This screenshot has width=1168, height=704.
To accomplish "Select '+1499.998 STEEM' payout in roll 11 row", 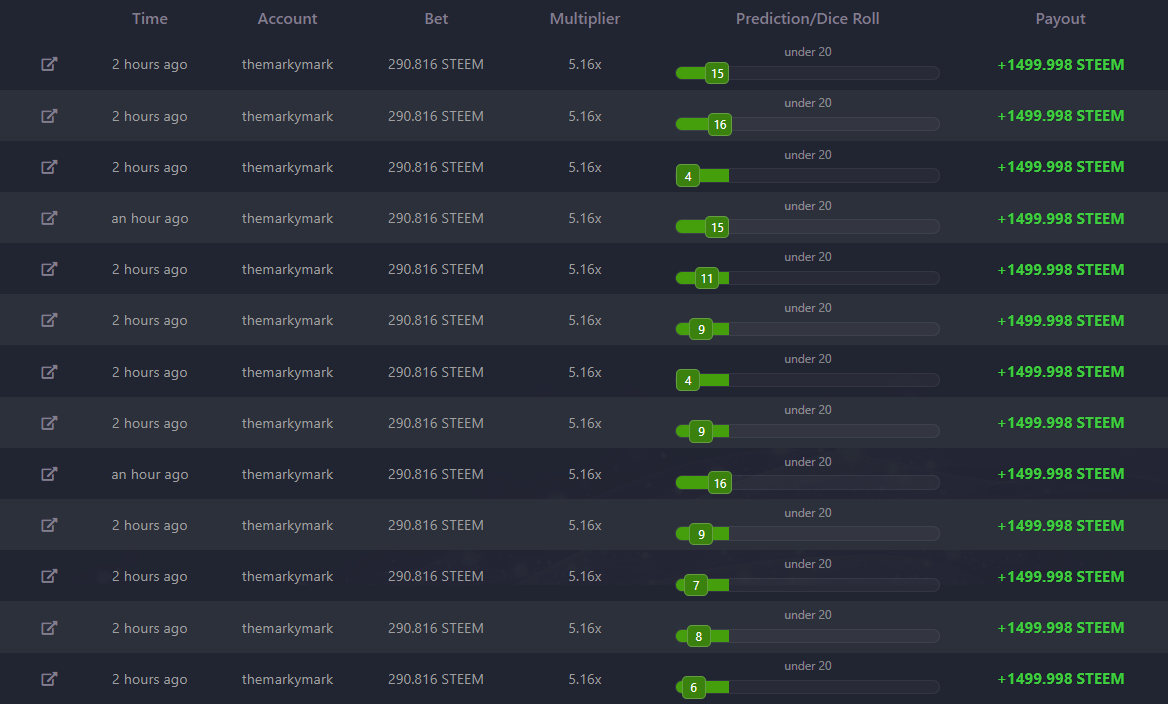I will click(x=1061, y=270).
